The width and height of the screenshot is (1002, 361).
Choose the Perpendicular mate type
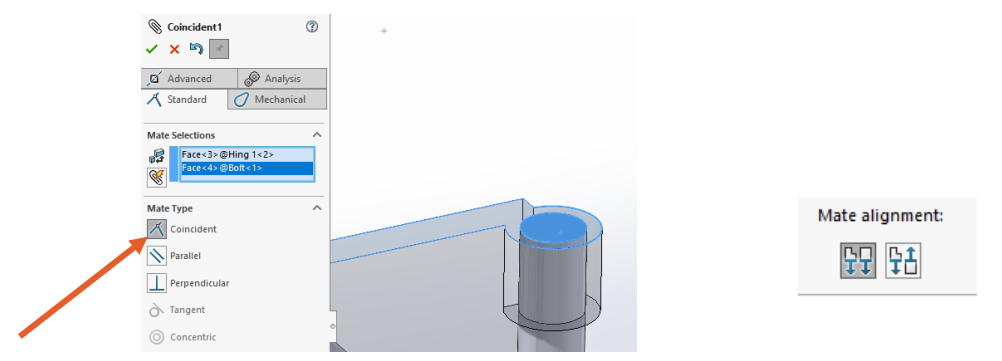coord(189,282)
